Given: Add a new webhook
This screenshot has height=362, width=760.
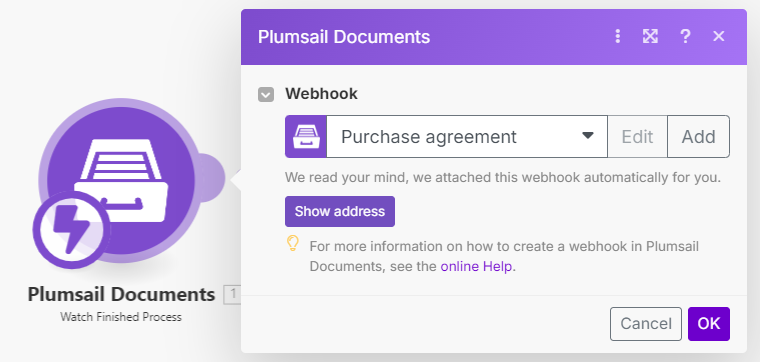Looking at the screenshot, I should coord(698,137).
